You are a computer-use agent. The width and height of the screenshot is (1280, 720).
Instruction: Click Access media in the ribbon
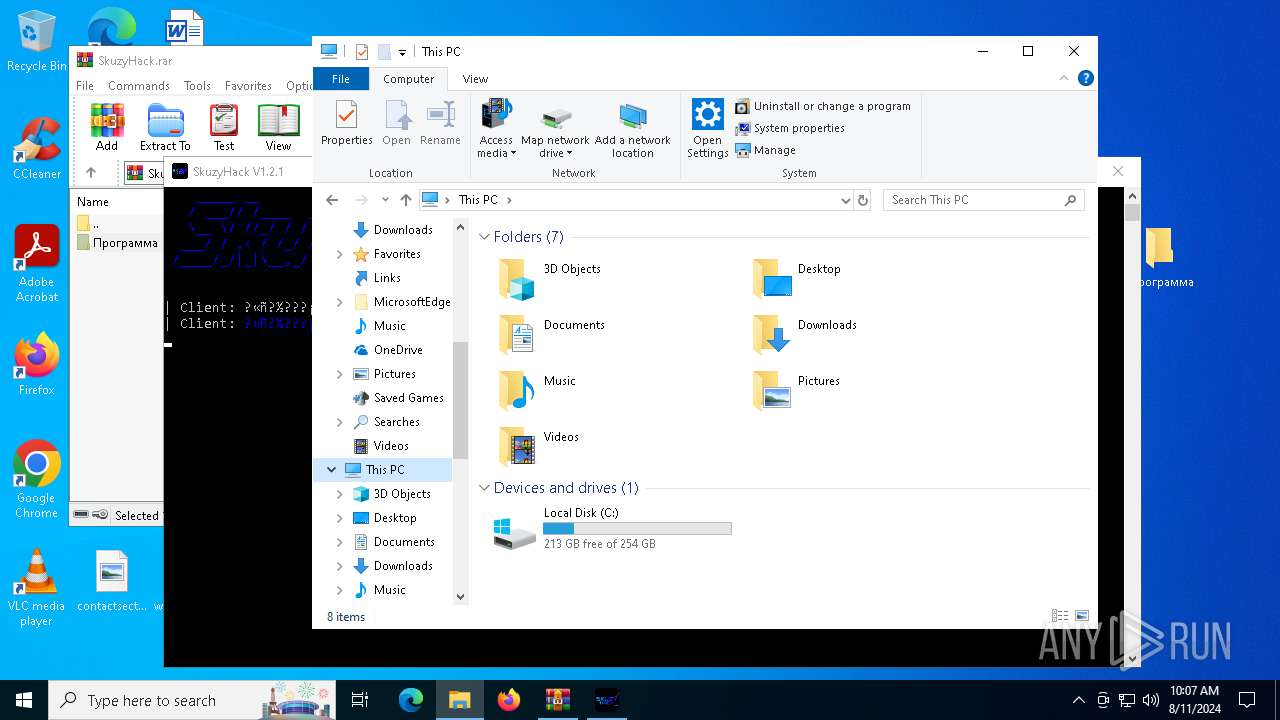496,128
